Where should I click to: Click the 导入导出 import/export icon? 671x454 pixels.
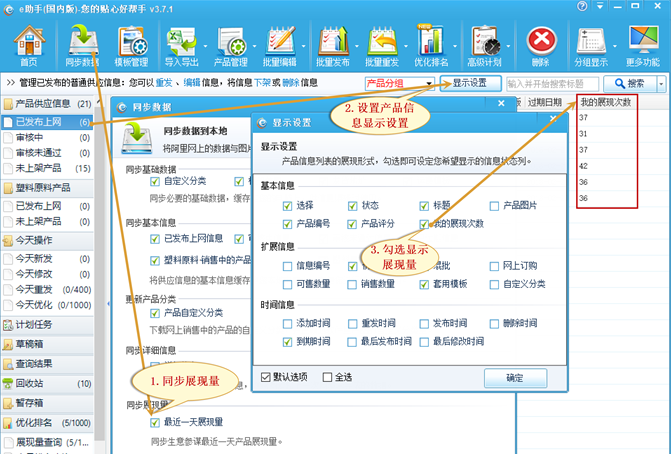coord(183,42)
